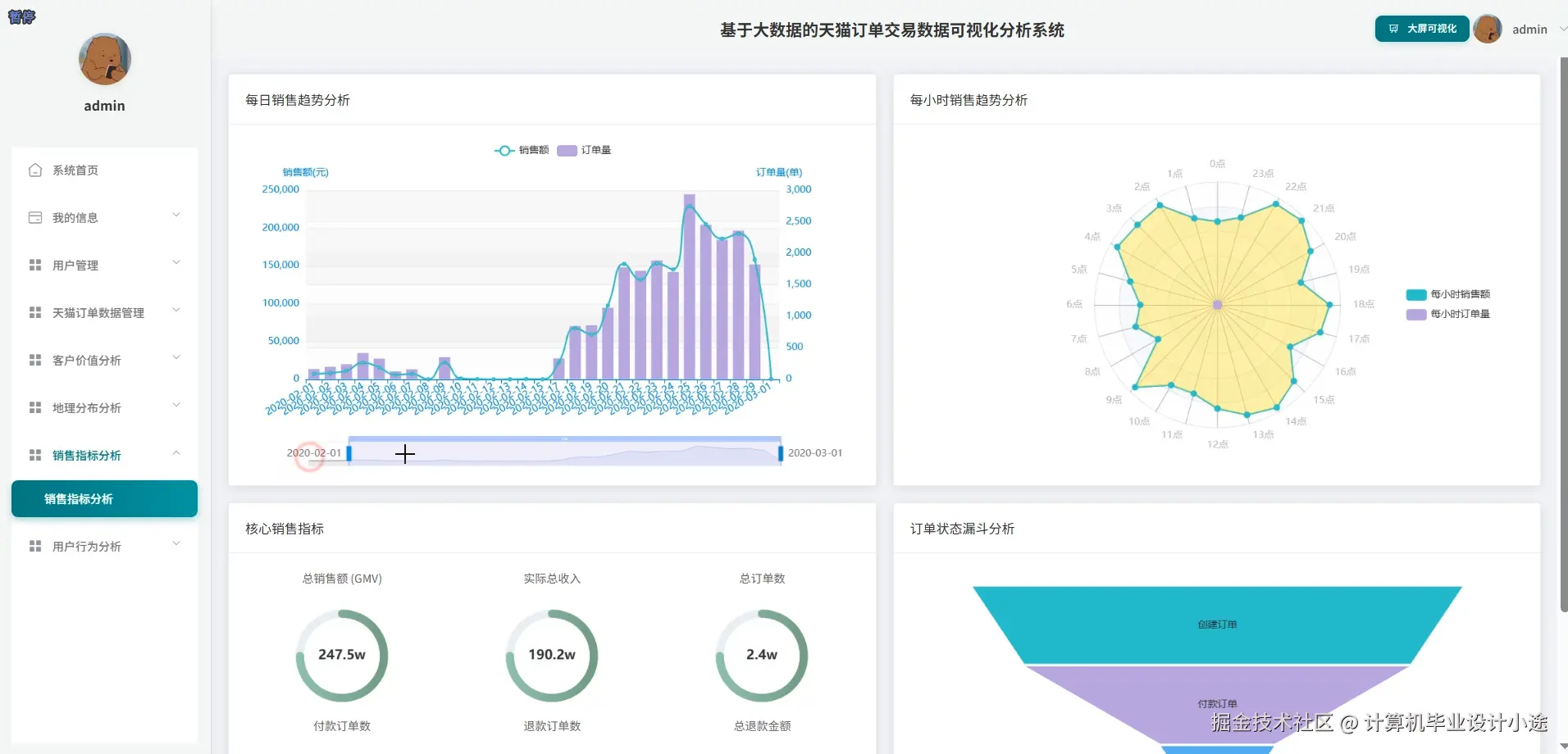Click the 每日销售趋势分析 card title
The image size is (1568, 754).
pyautogui.click(x=298, y=100)
